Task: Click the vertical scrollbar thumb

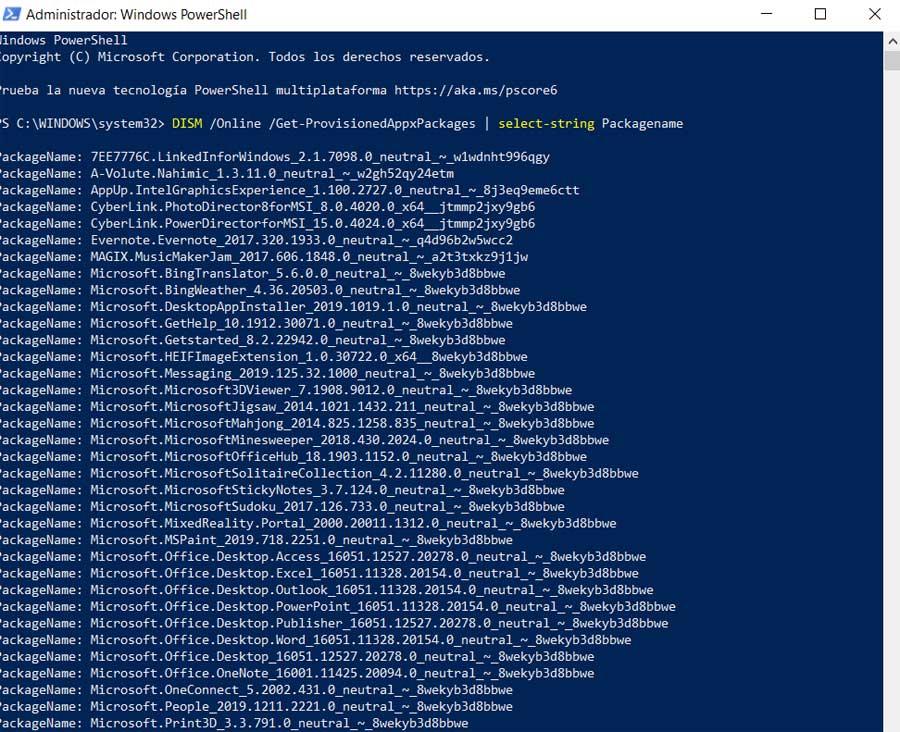Action: tap(892, 60)
